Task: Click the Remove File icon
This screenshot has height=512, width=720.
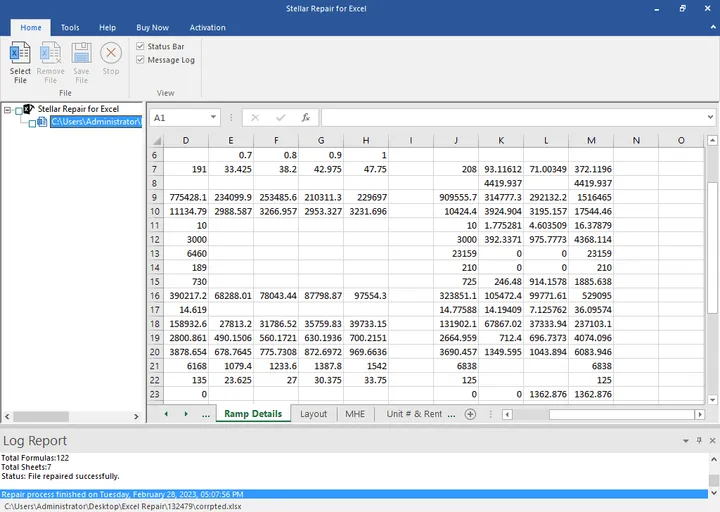Action: click(51, 53)
